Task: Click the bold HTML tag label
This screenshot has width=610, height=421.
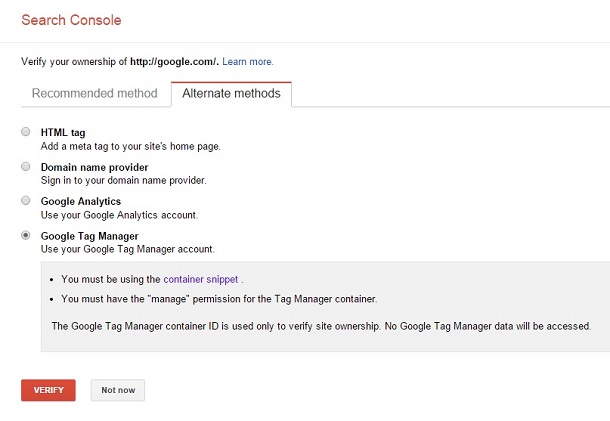Action: [64, 132]
